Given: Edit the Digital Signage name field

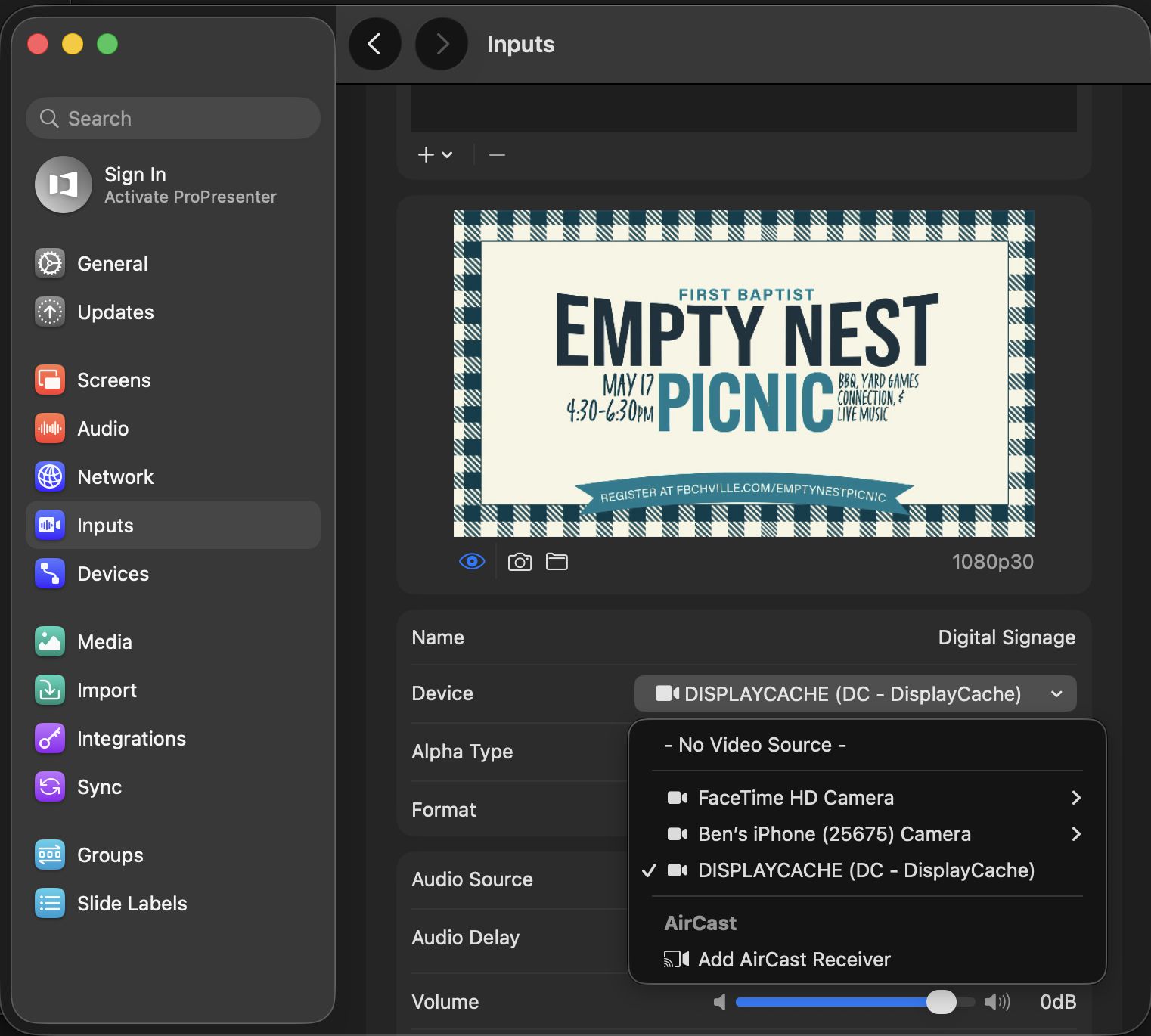Looking at the screenshot, I should [x=1007, y=637].
